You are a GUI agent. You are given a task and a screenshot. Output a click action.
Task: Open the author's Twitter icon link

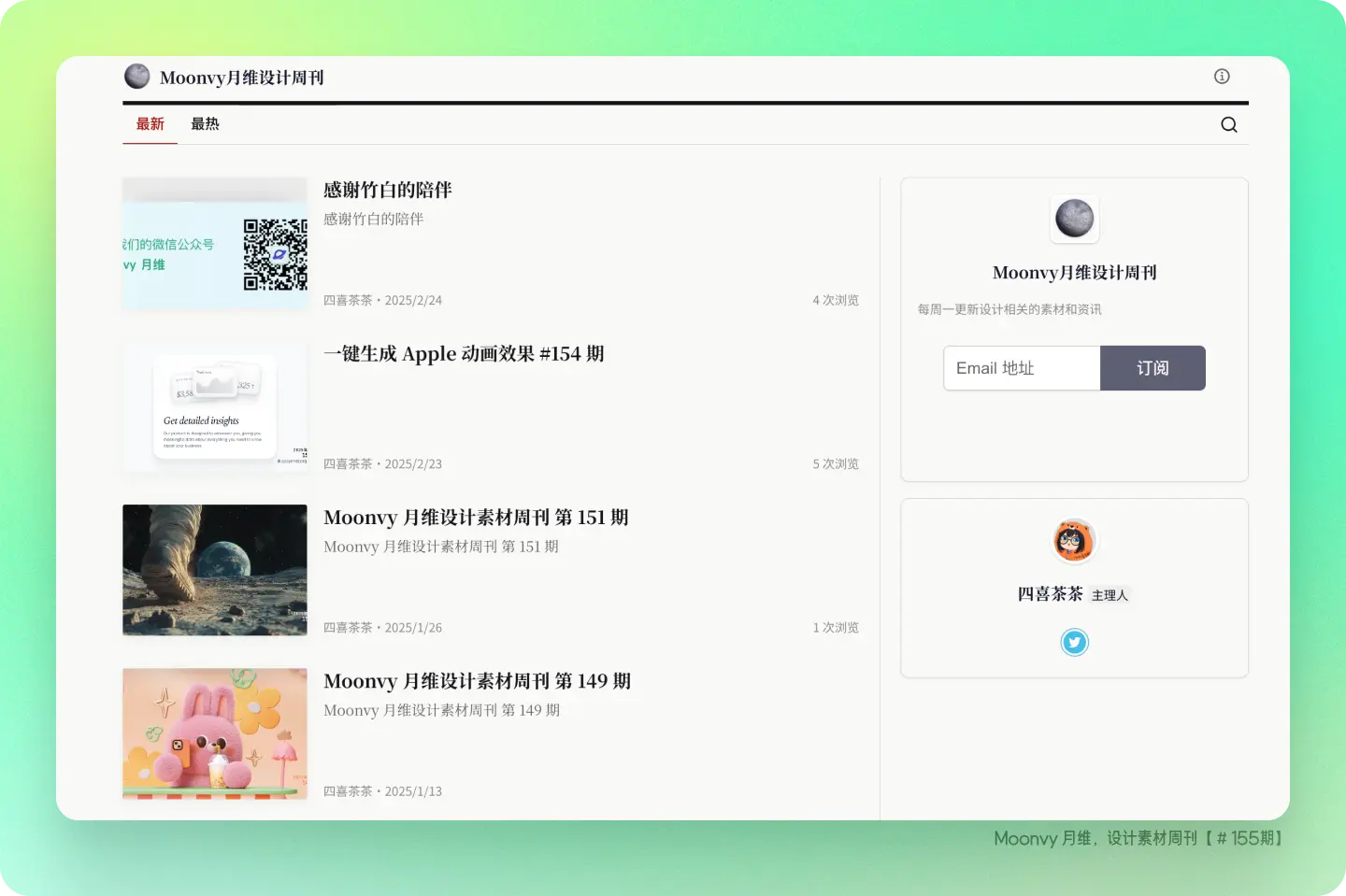pos(1074,643)
